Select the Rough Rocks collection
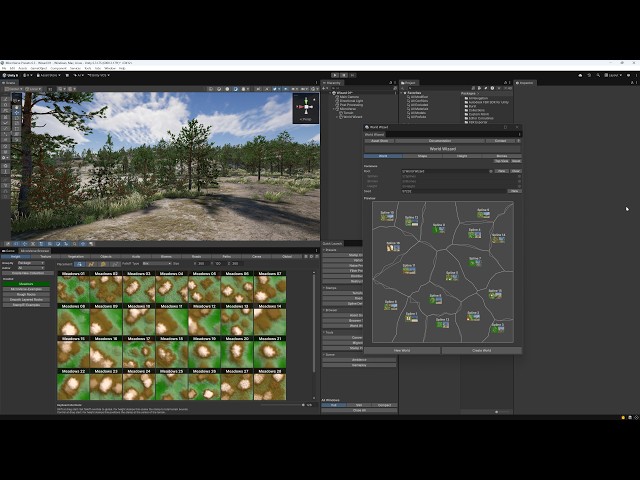Screen dimensions: 640x480 point(27,294)
